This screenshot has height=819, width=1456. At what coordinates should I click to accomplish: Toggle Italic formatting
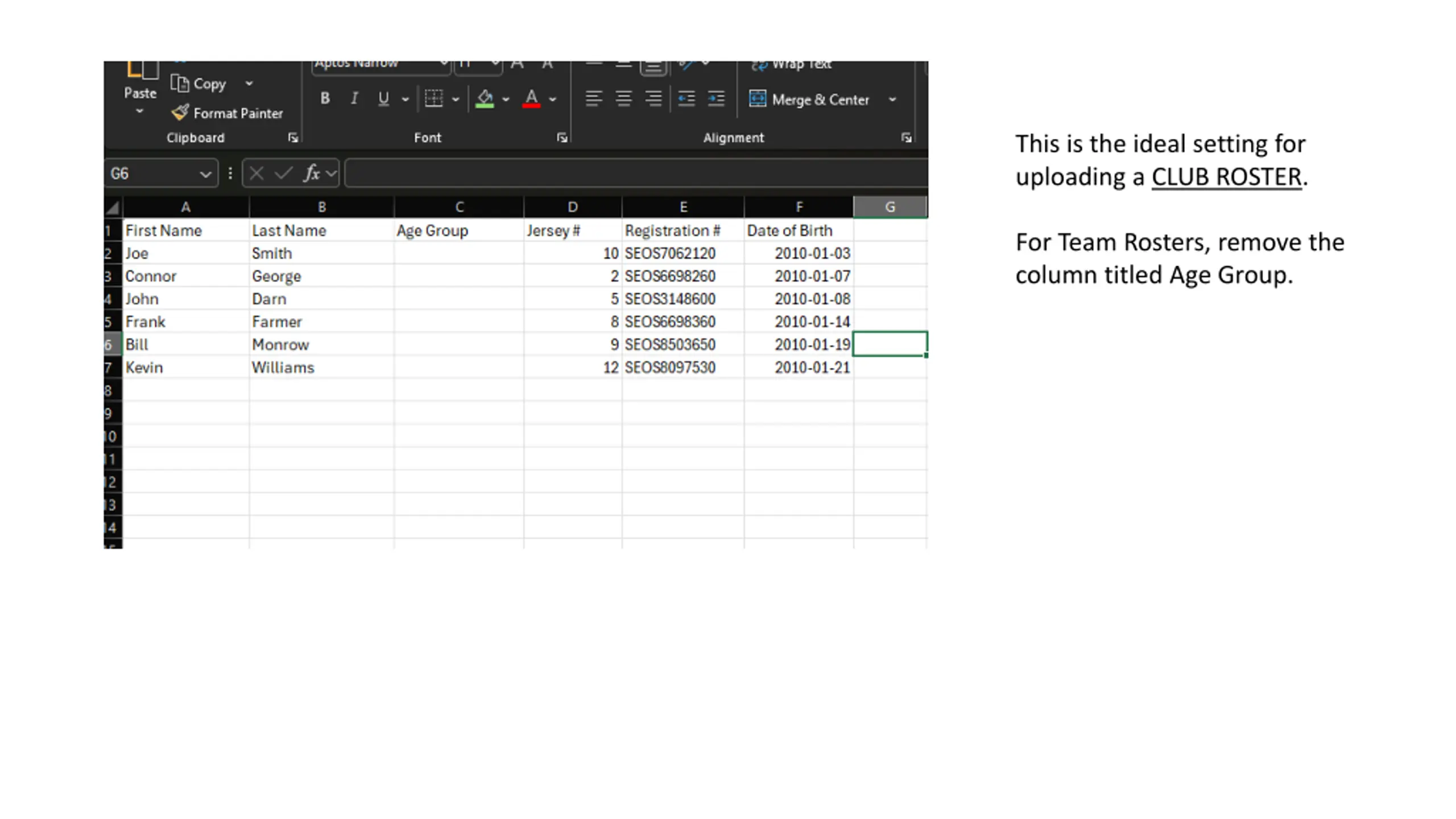(354, 99)
